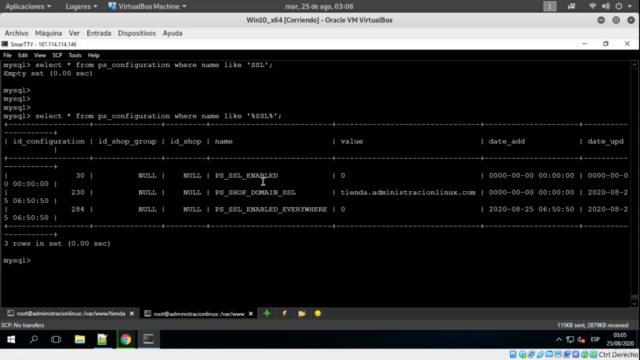Open the SmarTTY View menu
The height and width of the screenshot is (360, 640).
click(x=40, y=55)
